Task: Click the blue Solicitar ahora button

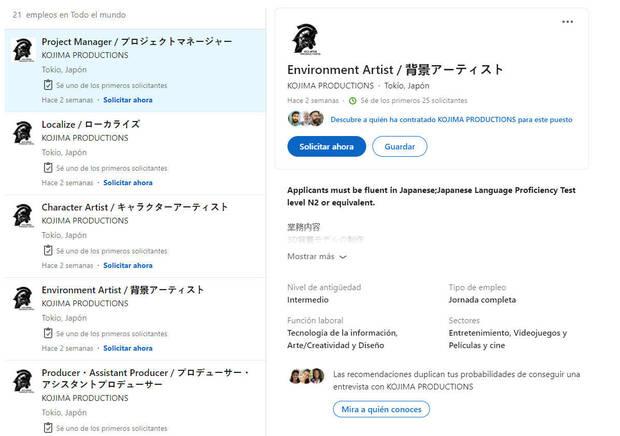Action: [x=327, y=147]
